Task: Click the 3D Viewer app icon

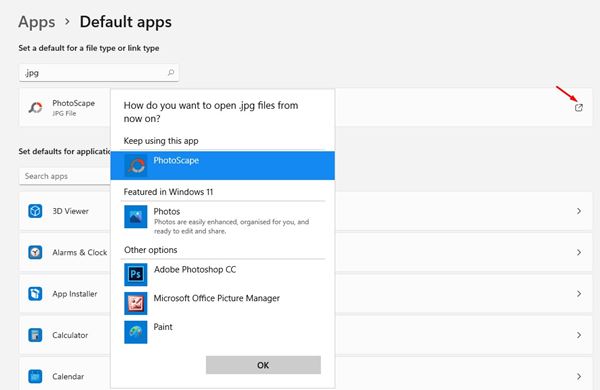Action: point(35,211)
